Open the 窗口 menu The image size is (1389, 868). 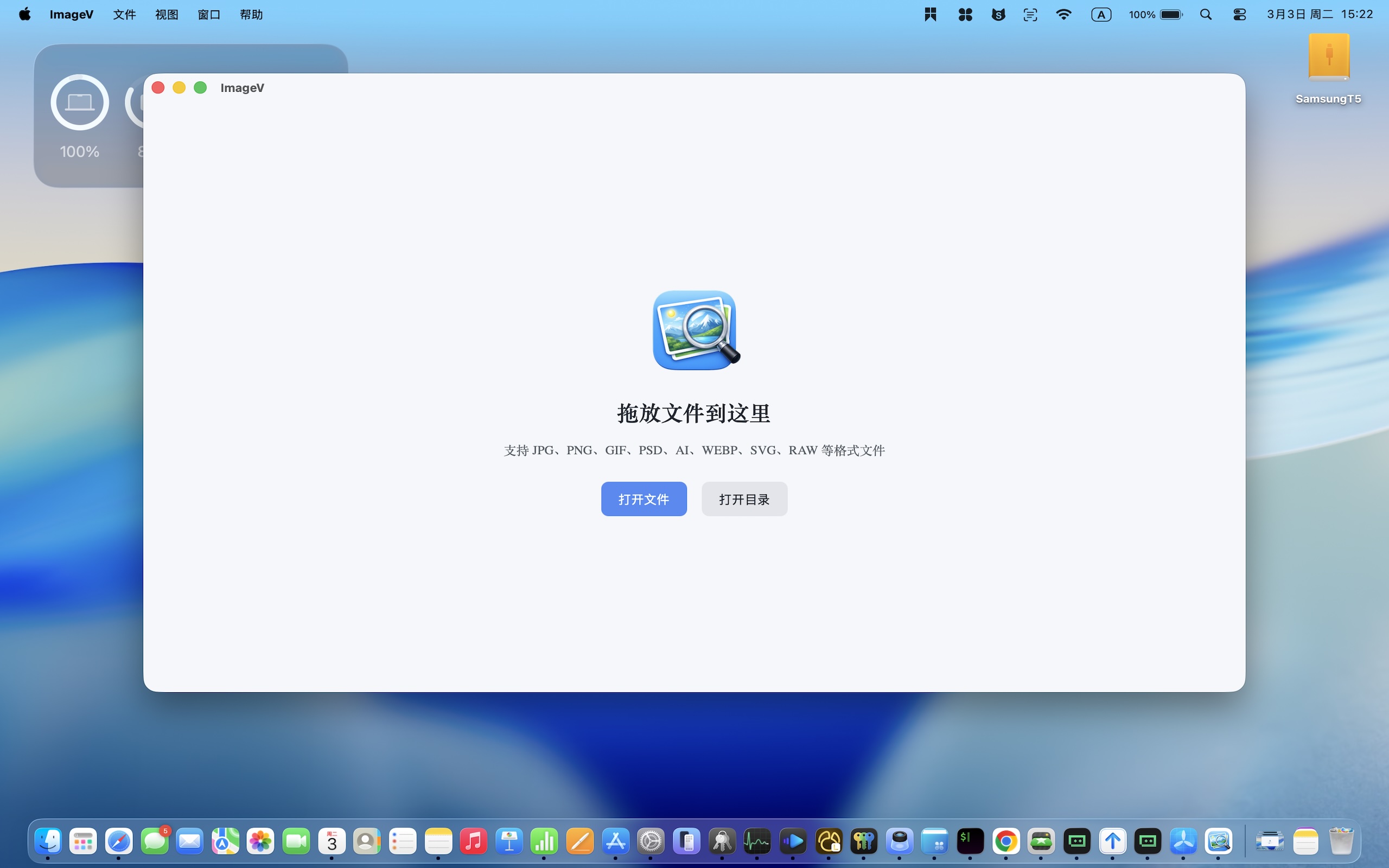coord(209,14)
